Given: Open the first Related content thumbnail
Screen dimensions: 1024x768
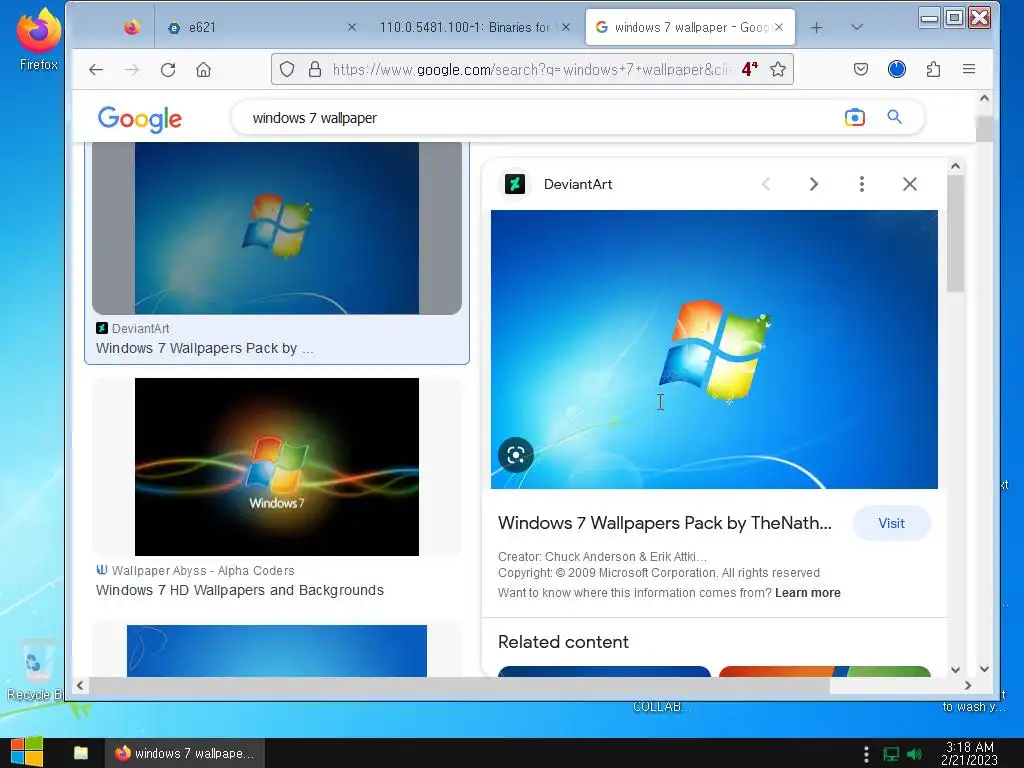Looking at the screenshot, I should pos(604,671).
